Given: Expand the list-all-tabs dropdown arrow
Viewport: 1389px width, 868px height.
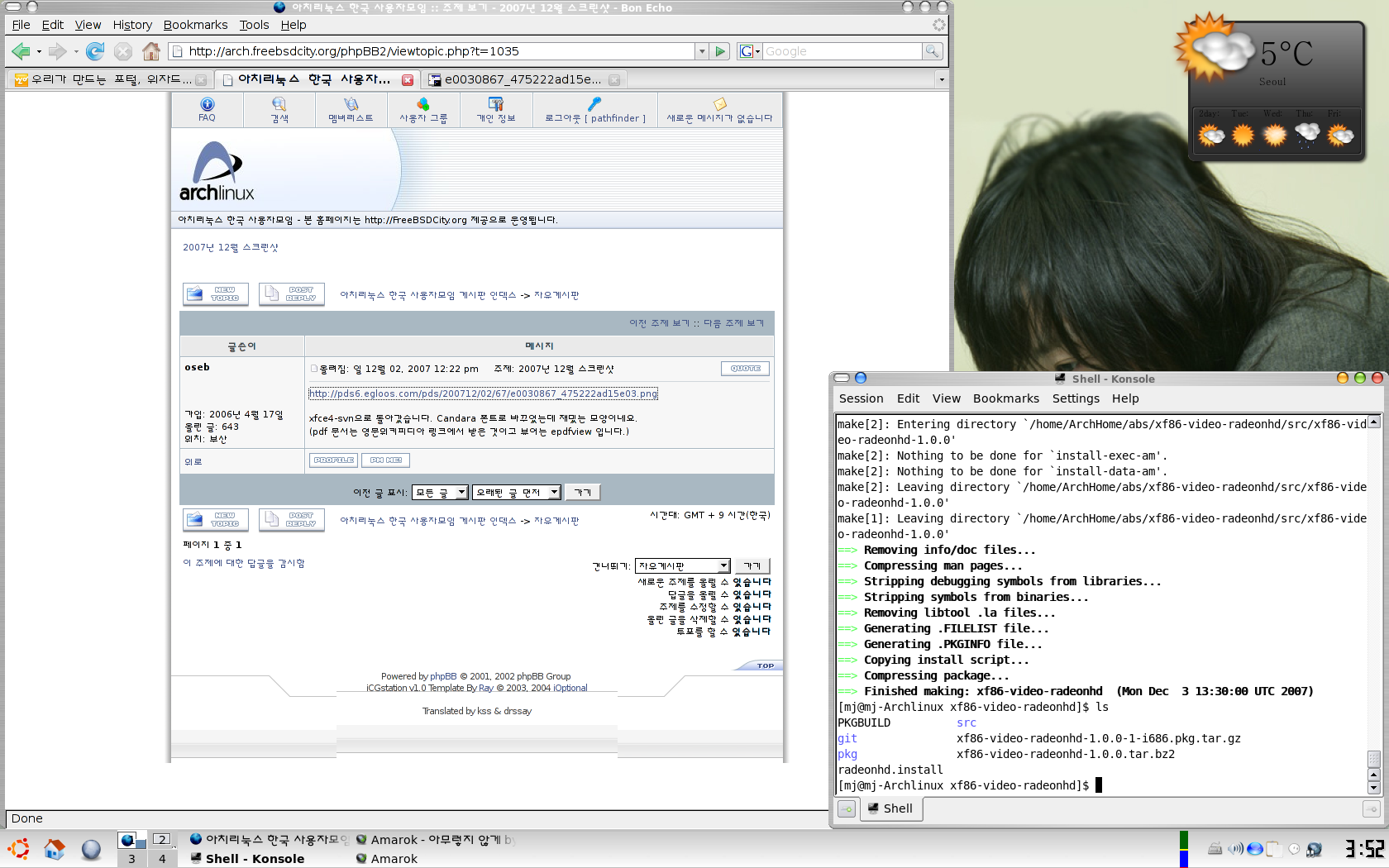Looking at the screenshot, I should pos(941,79).
